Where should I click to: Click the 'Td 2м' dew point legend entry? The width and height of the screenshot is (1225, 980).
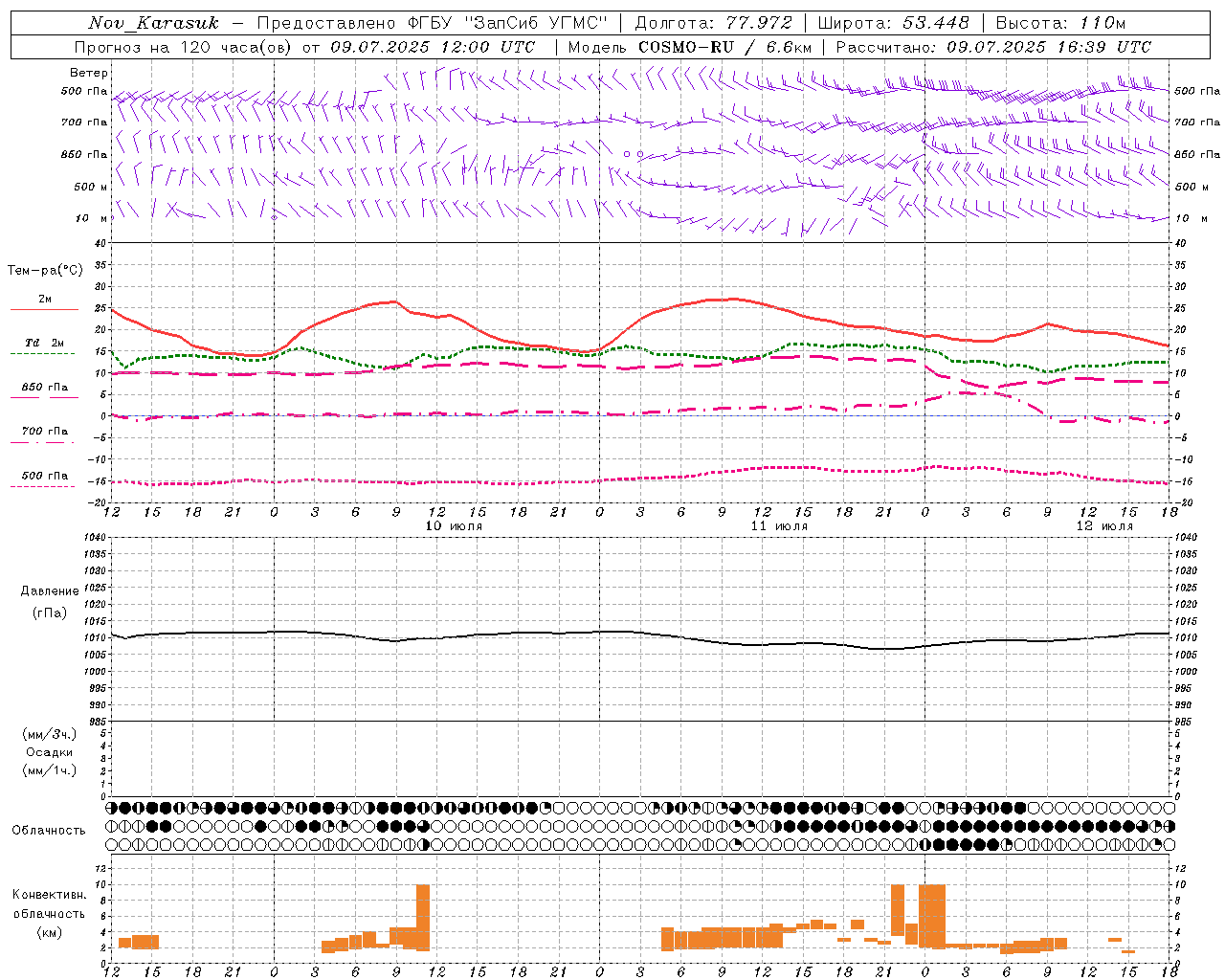click(x=45, y=342)
